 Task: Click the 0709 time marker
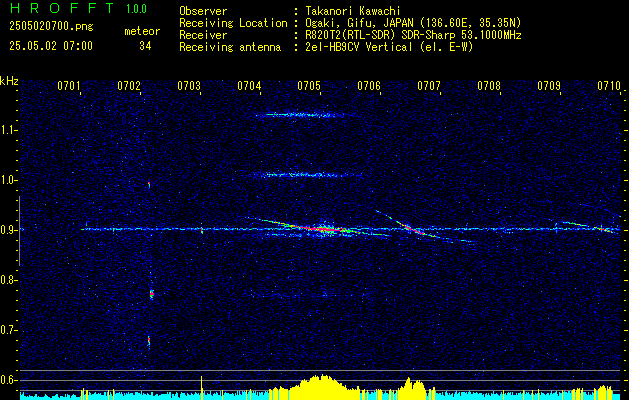coord(549,86)
